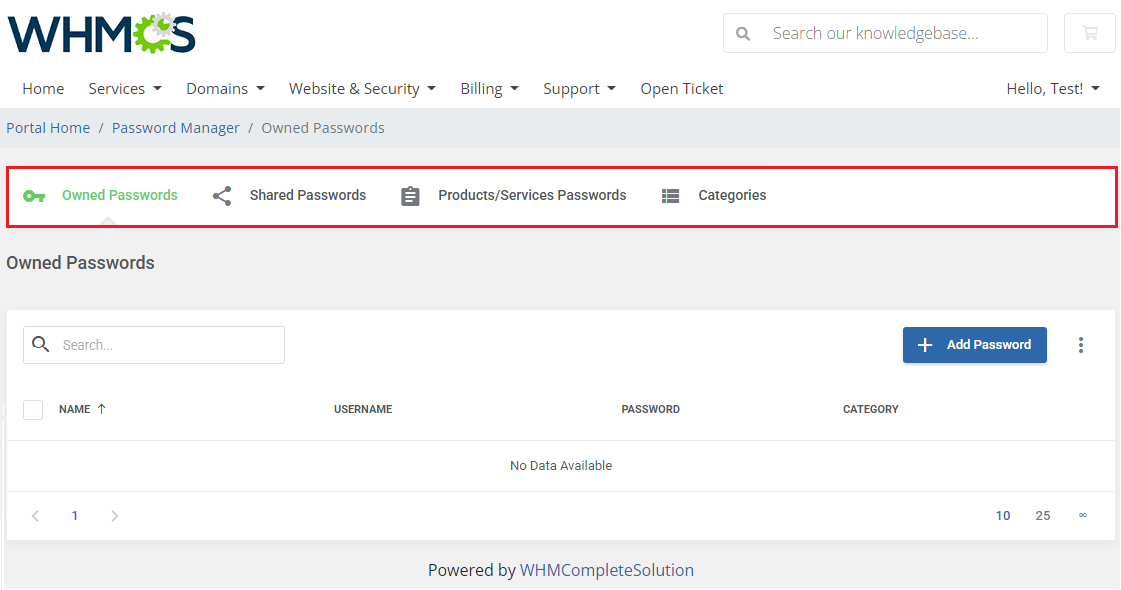Open the Products/Services Passwords tab
Image resolution: width=1121 pixels, height=590 pixels.
513,195
